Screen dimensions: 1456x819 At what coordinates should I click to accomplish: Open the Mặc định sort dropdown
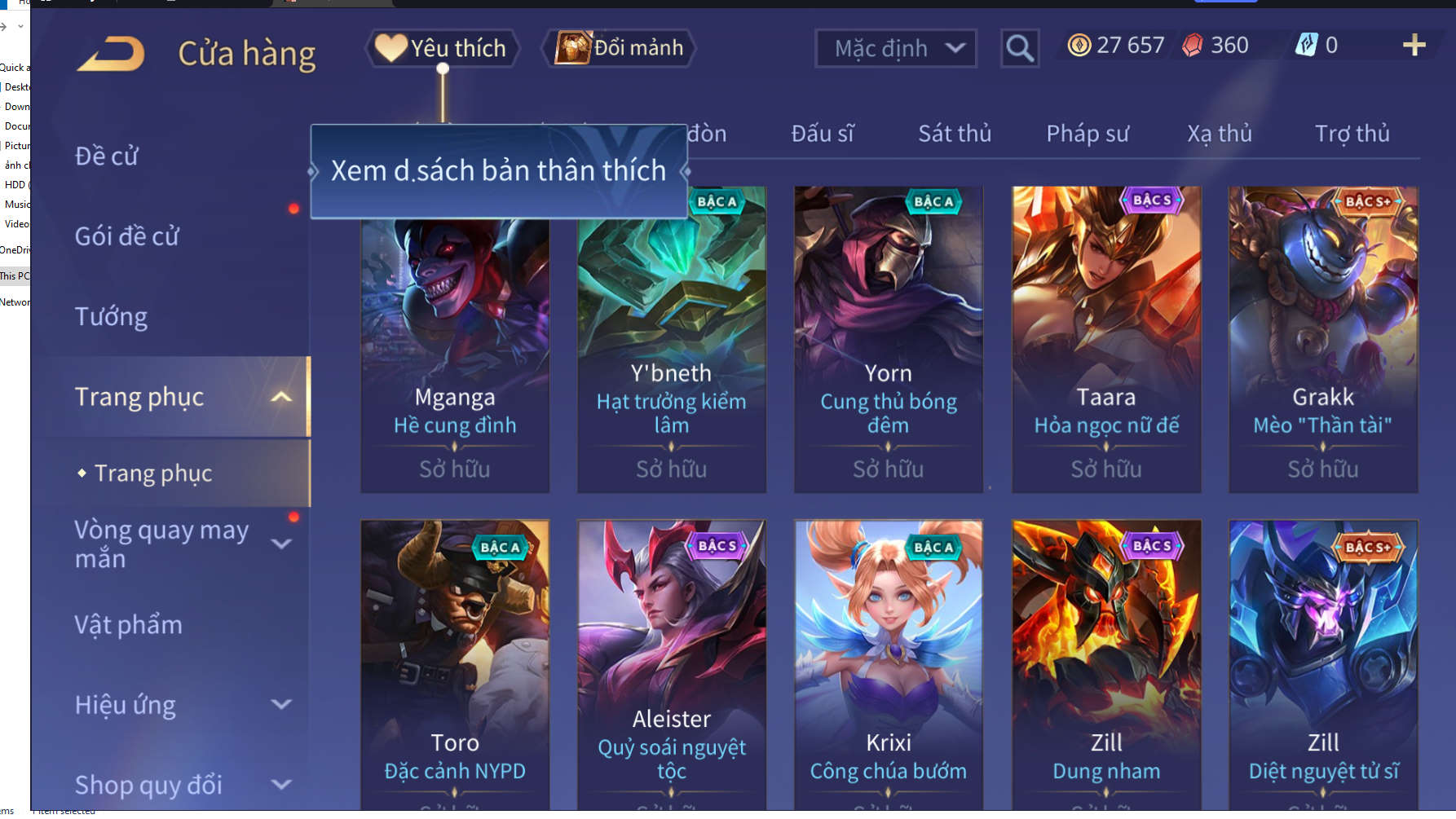pyautogui.click(x=895, y=49)
